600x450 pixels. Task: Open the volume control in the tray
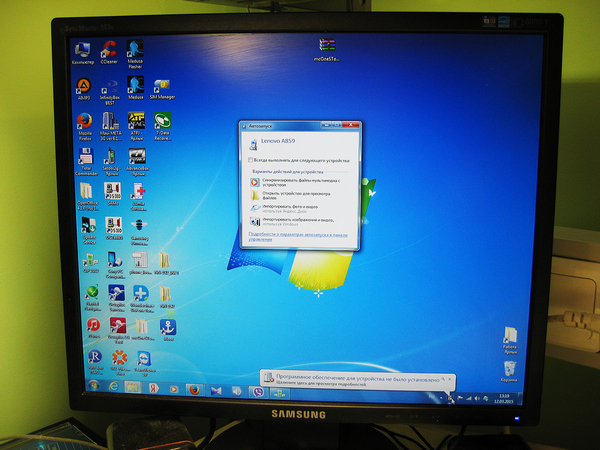tap(477, 399)
